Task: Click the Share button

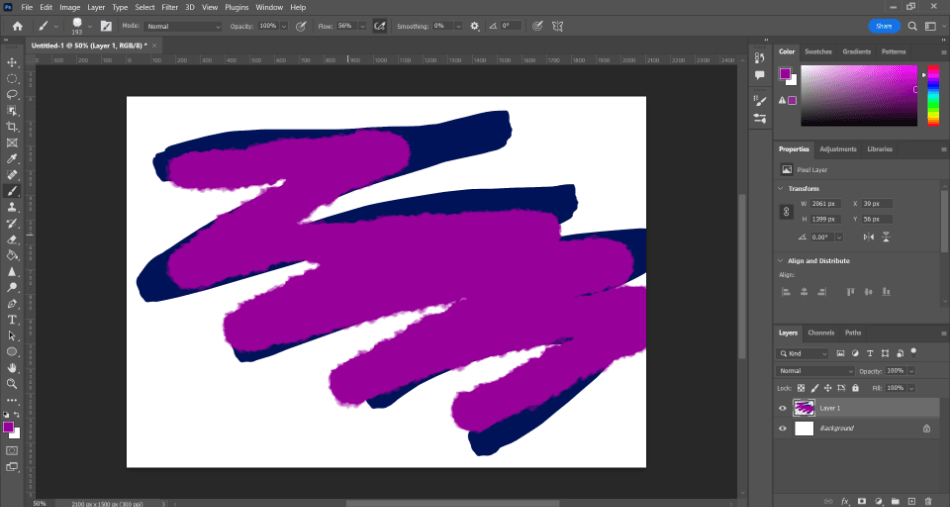Action: 884,26
